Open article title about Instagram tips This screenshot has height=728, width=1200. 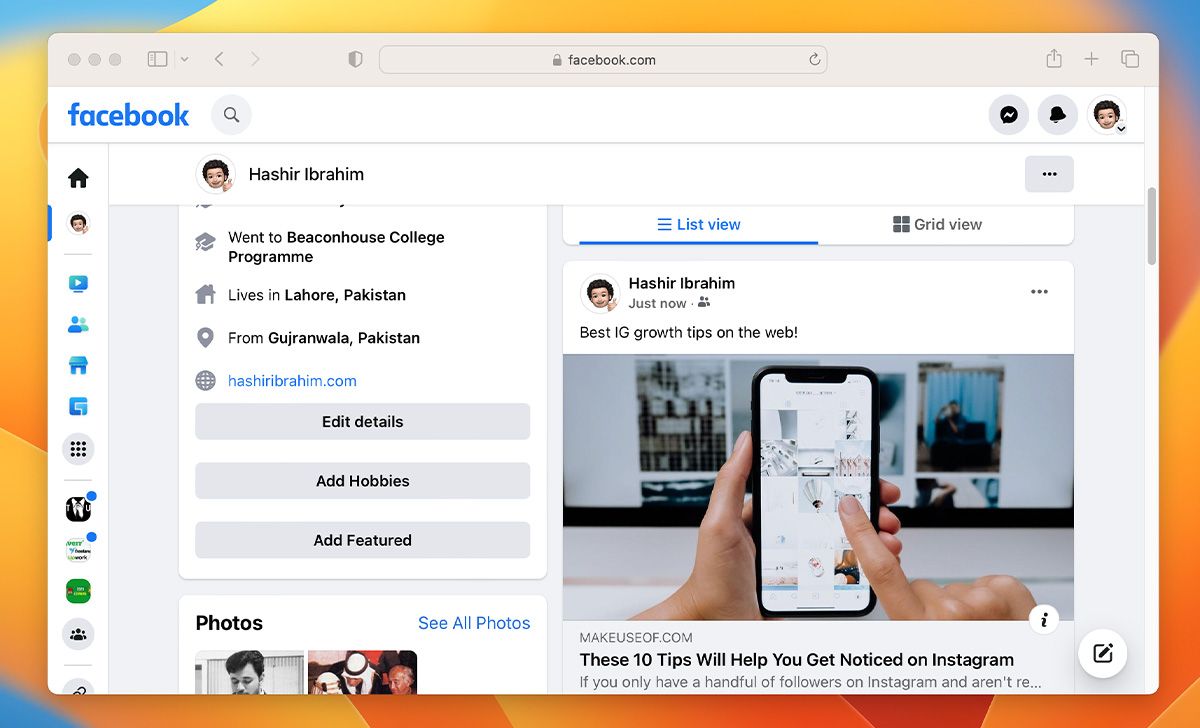coord(796,660)
